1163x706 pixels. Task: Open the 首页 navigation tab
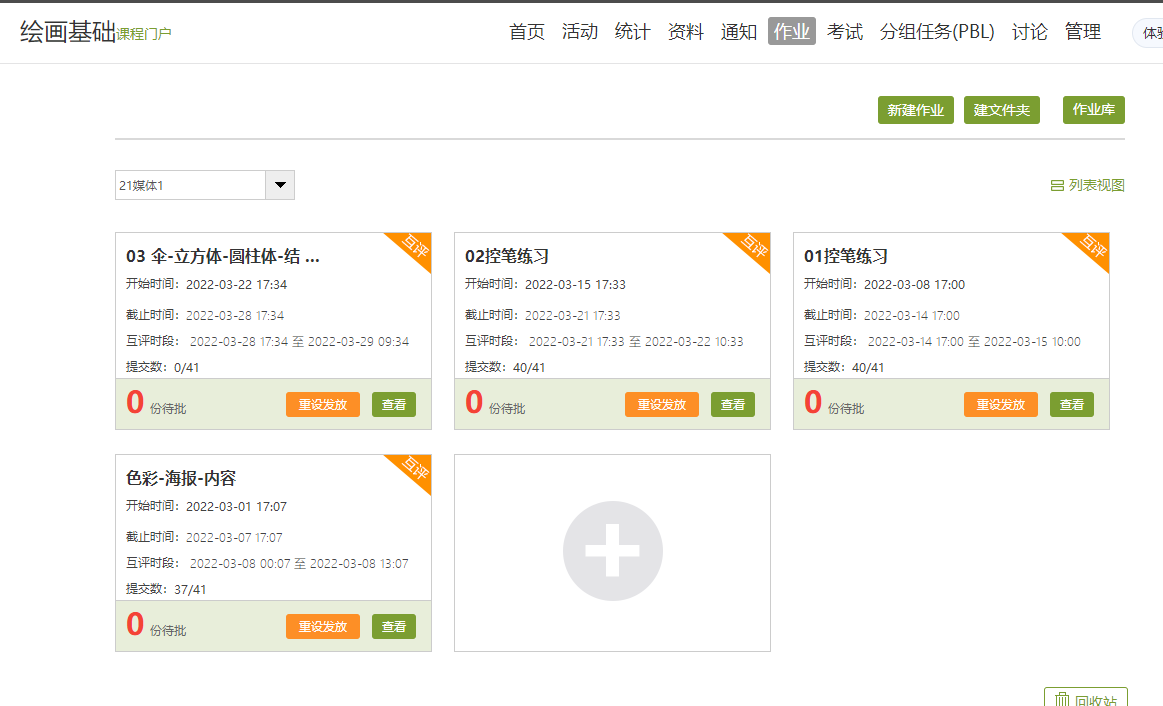pos(527,32)
